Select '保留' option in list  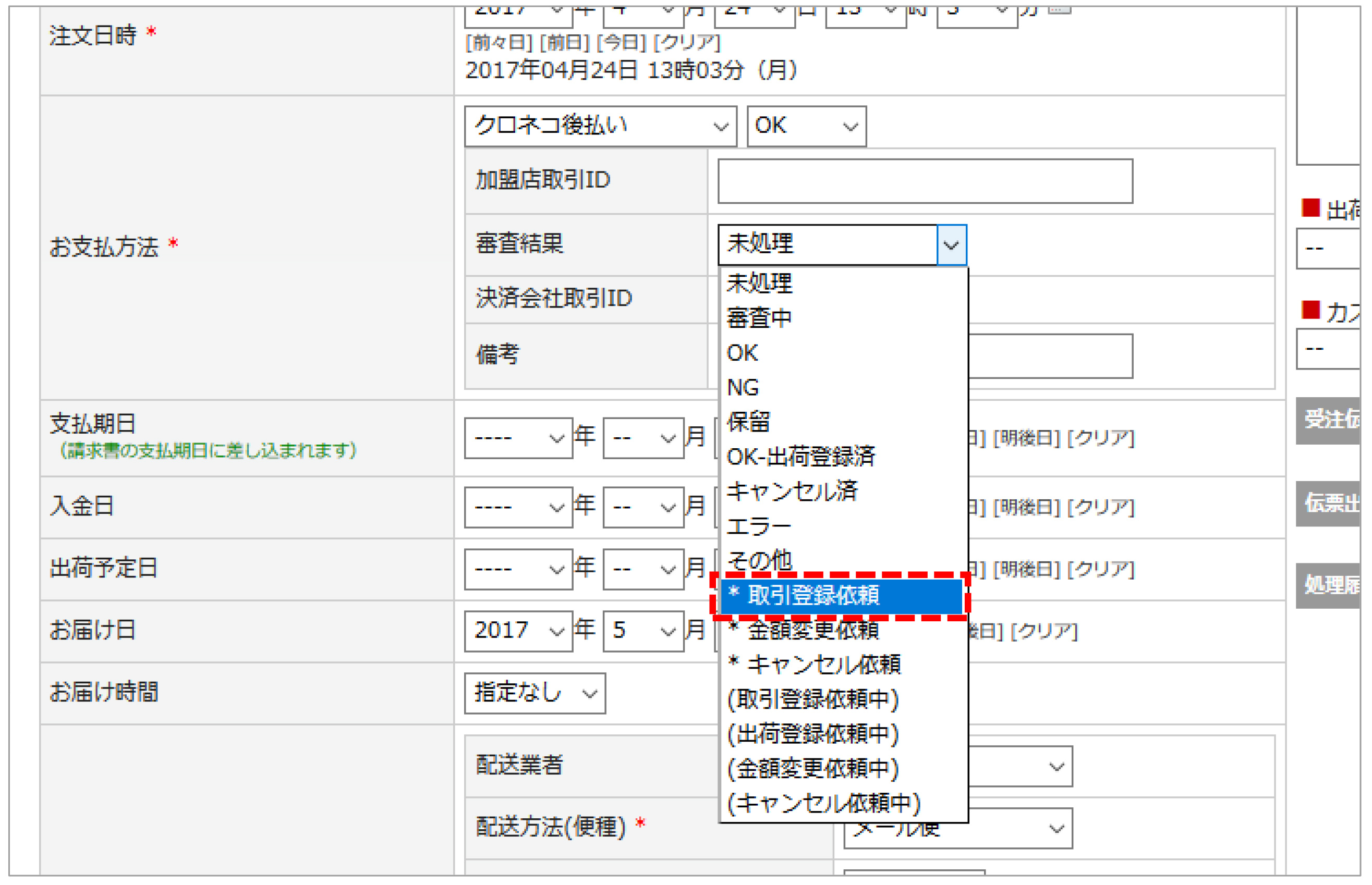coord(748,422)
